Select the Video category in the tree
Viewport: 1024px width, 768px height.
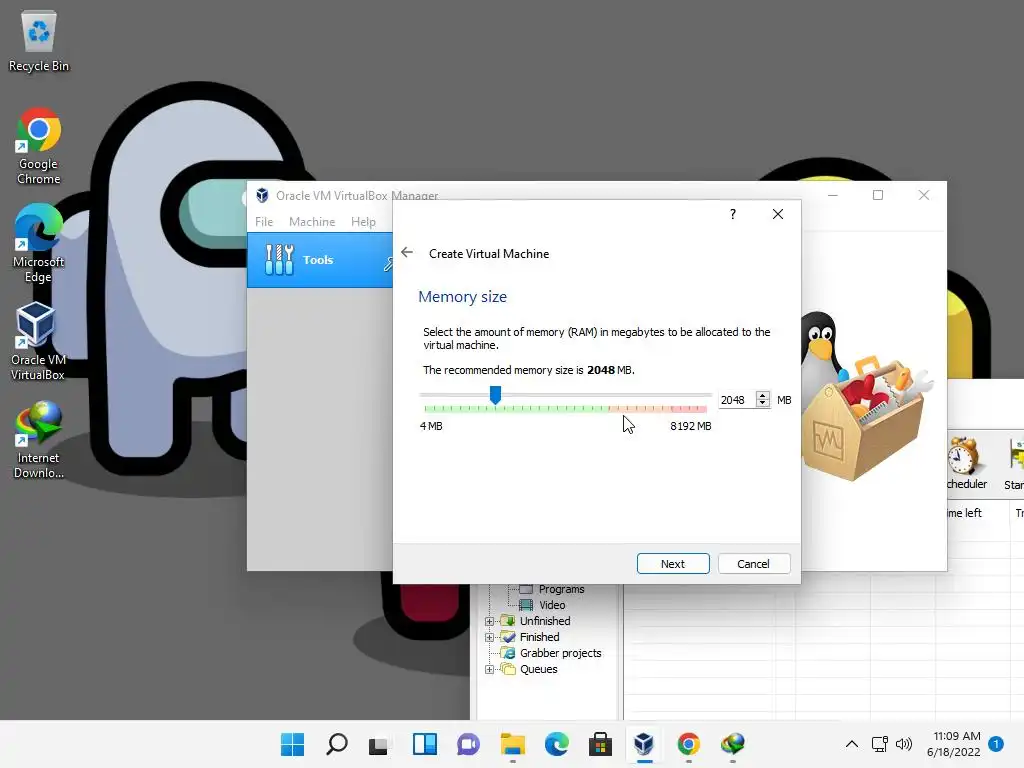[552, 605]
